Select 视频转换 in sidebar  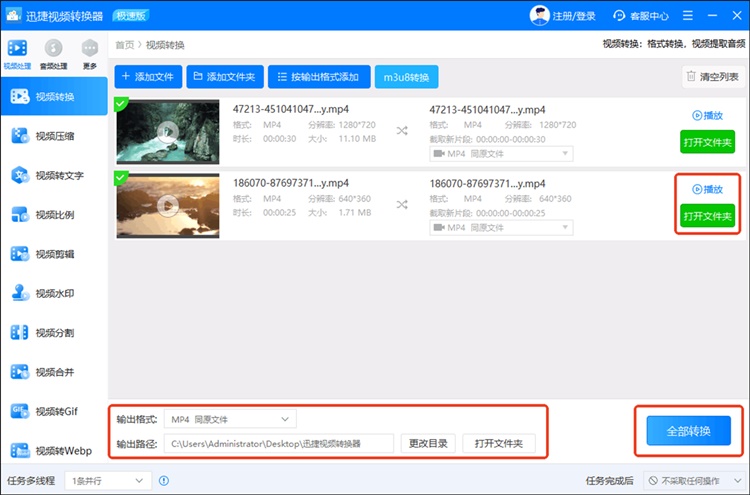click(54, 97)
